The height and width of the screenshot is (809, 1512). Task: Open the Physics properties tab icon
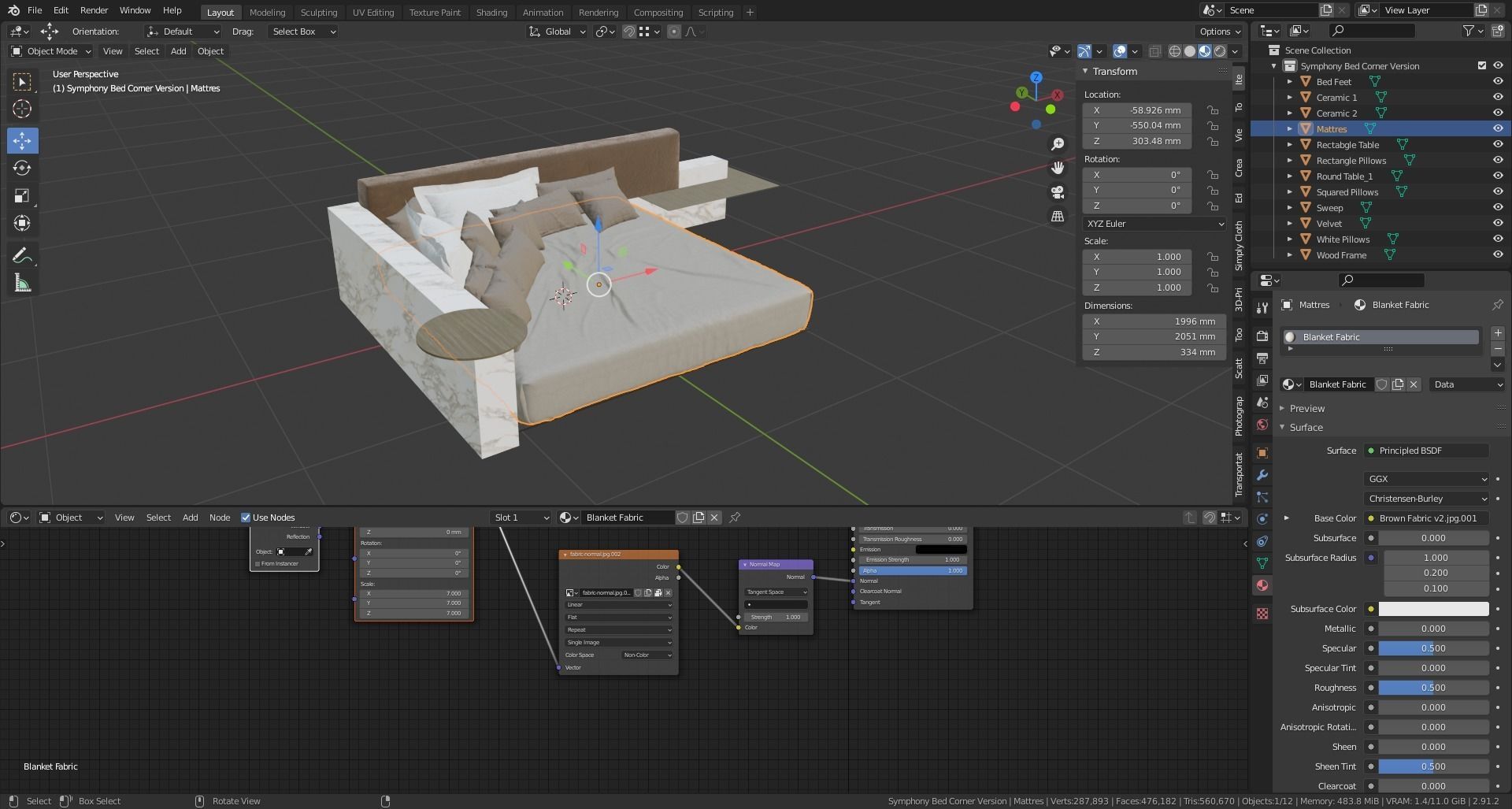(1262, 519)
